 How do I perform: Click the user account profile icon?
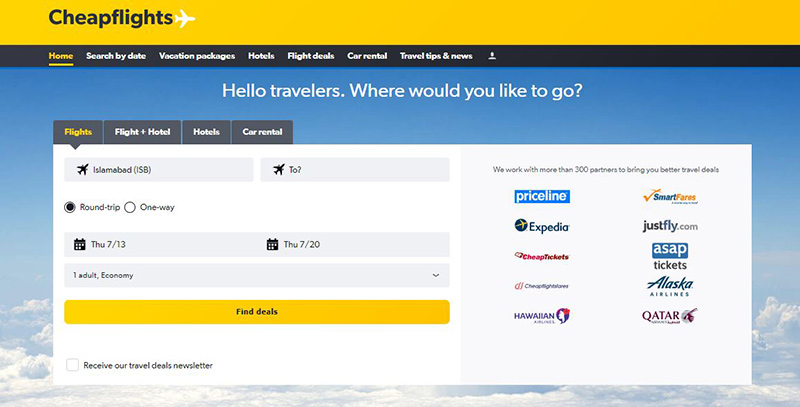(x=492, y=56)
